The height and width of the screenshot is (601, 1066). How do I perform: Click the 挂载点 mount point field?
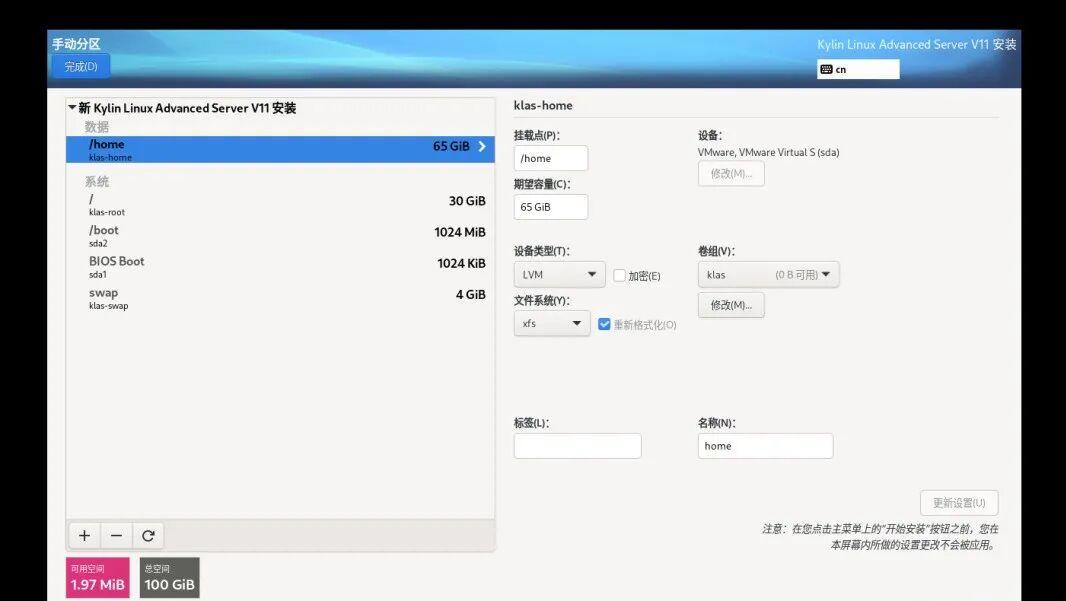tap(551, 157)
